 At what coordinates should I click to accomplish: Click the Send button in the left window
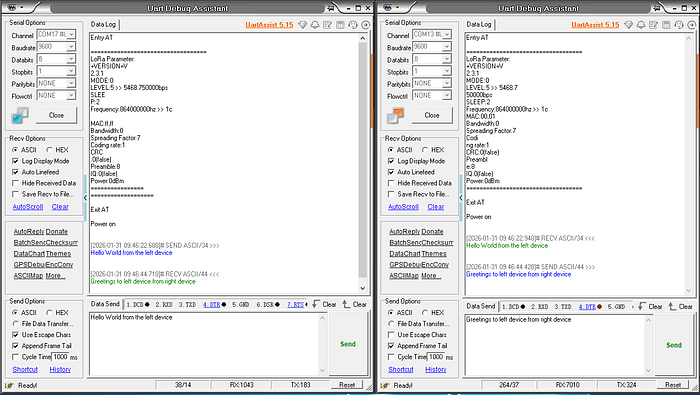pos(348,344)
